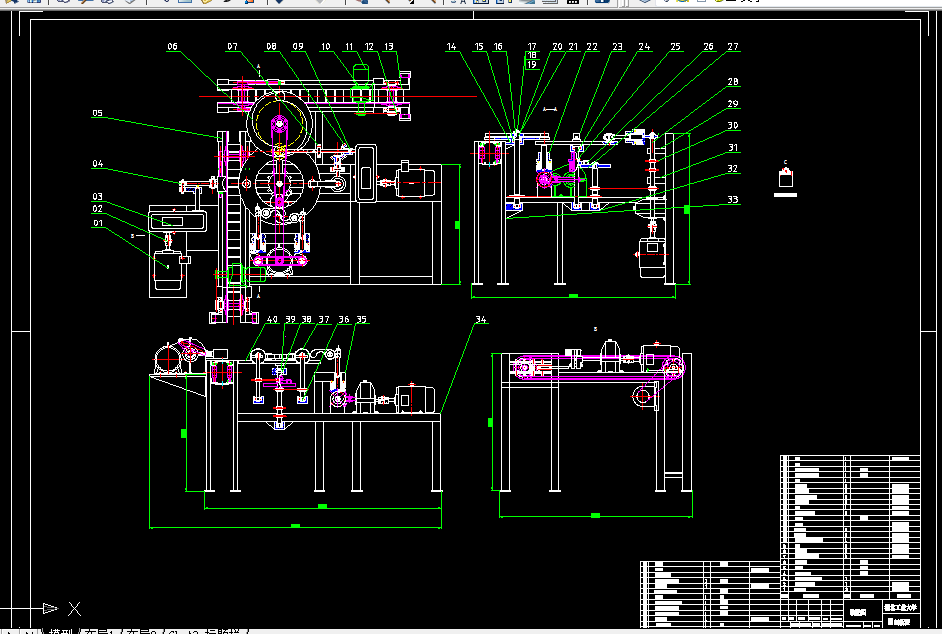Click part number label 28
942x634 pixels.
pos(733,82)
